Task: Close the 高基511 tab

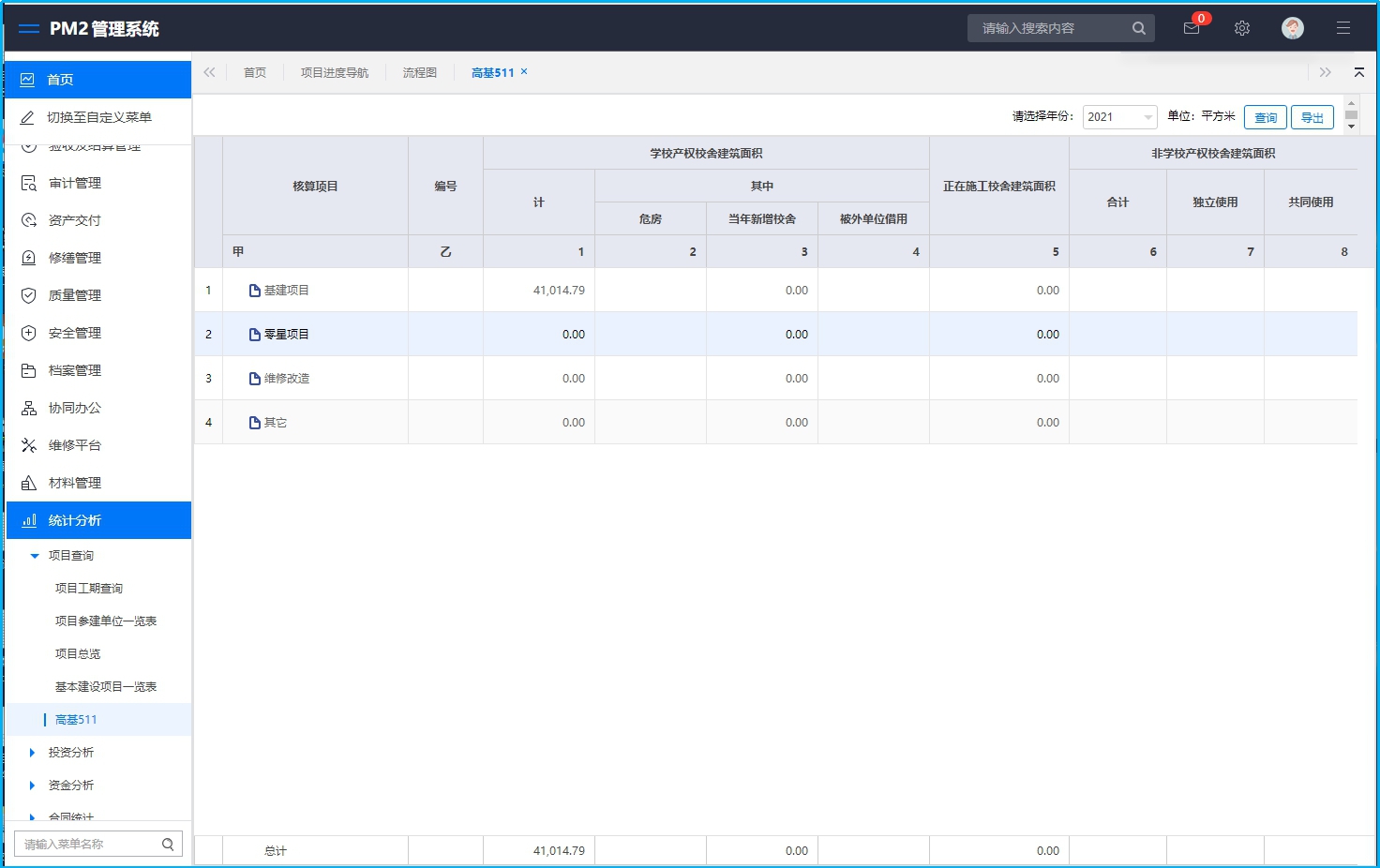Action: tap(524, 71)
